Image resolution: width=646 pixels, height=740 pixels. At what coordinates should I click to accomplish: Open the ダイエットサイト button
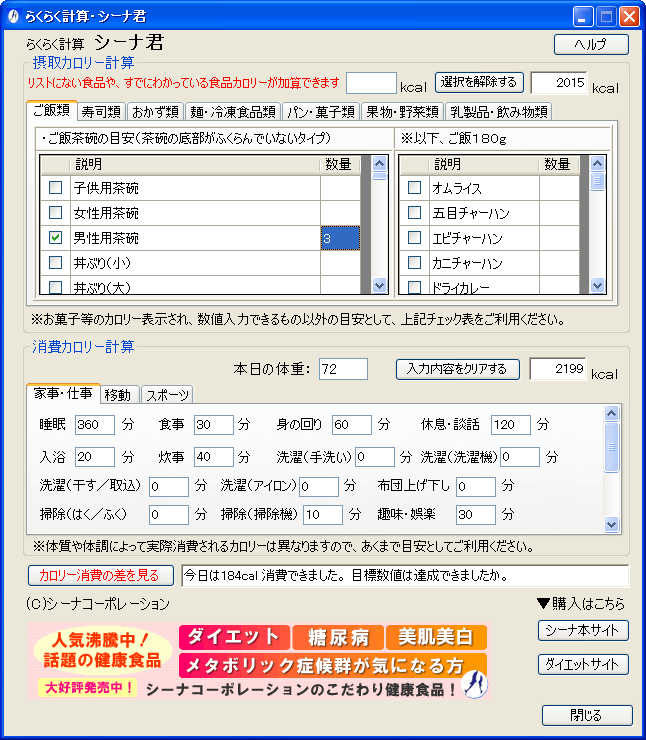coord(583,664)
